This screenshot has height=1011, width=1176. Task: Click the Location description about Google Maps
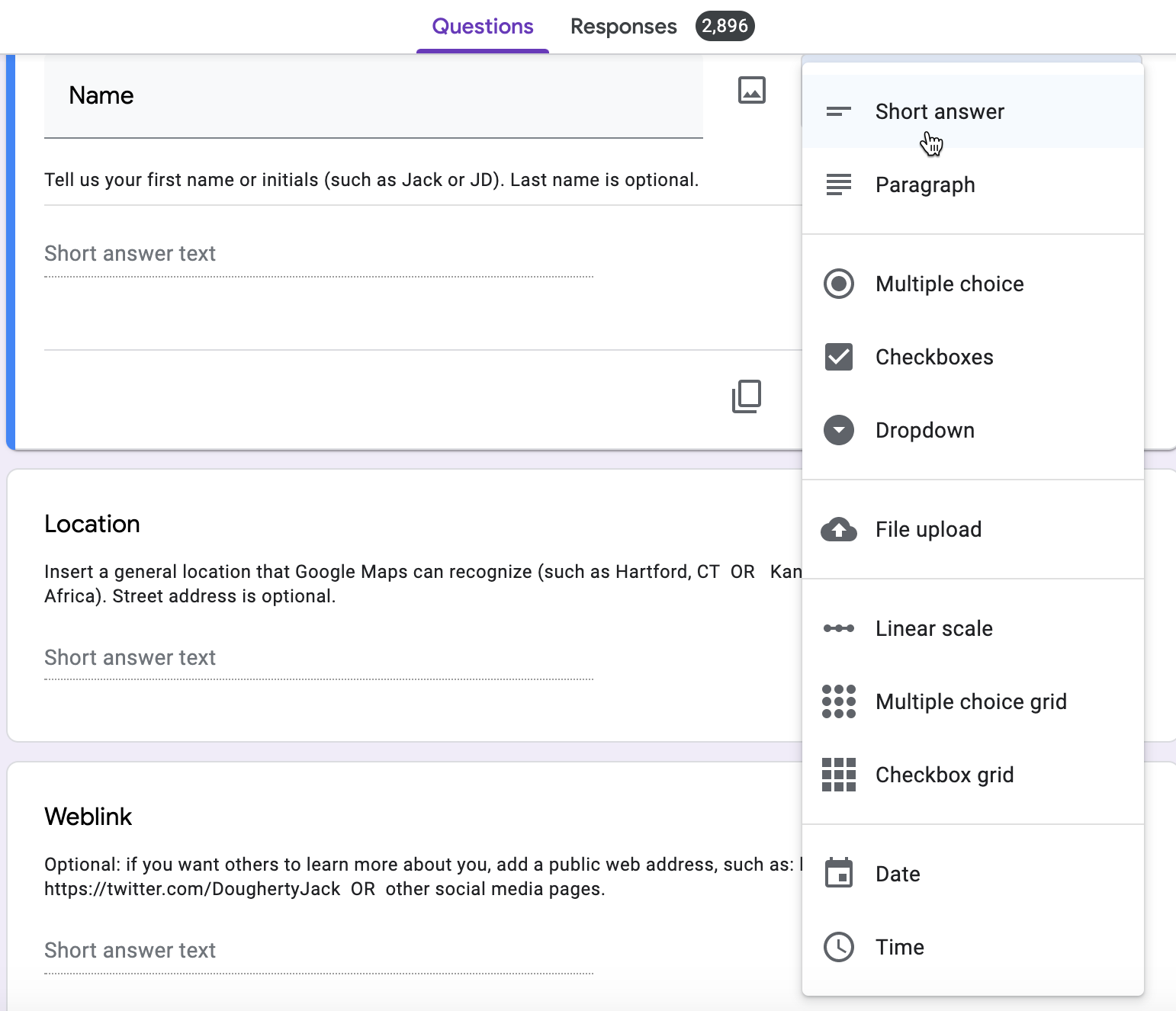423,584
